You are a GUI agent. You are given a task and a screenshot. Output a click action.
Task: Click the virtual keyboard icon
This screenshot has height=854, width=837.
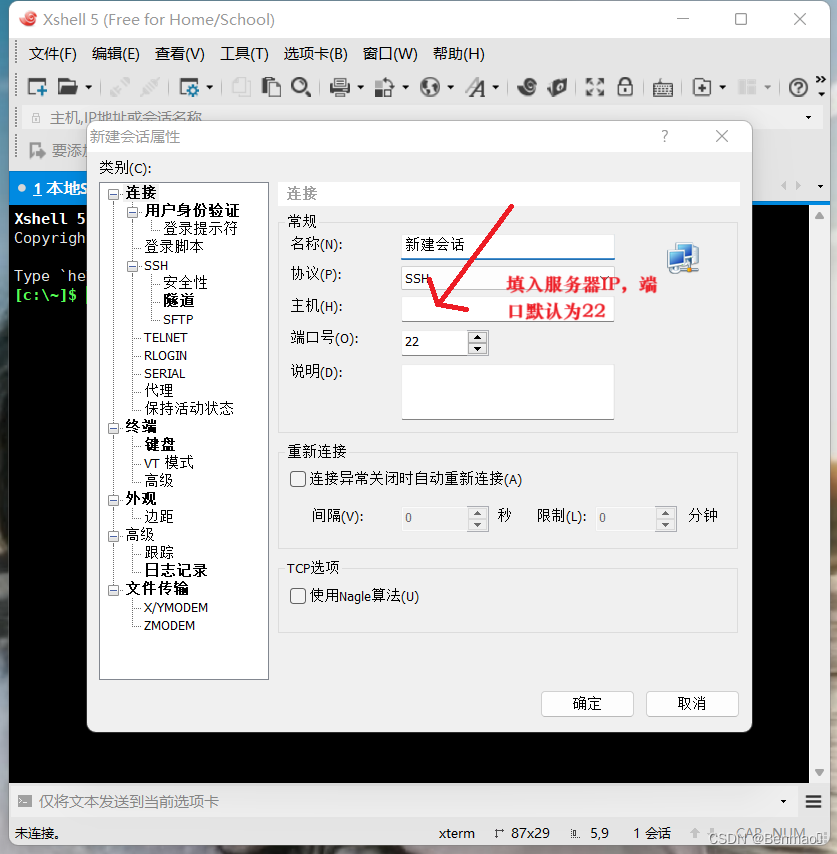tap(662, 88)
